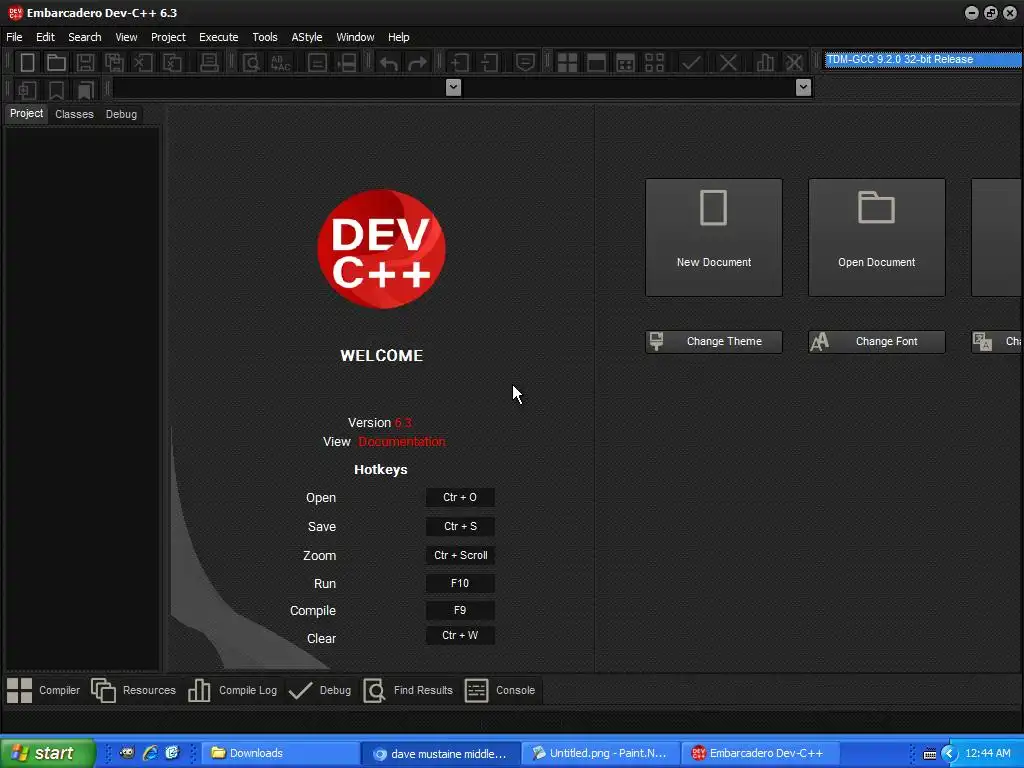Open the second function list dropdown arrow

pos(804,88)
